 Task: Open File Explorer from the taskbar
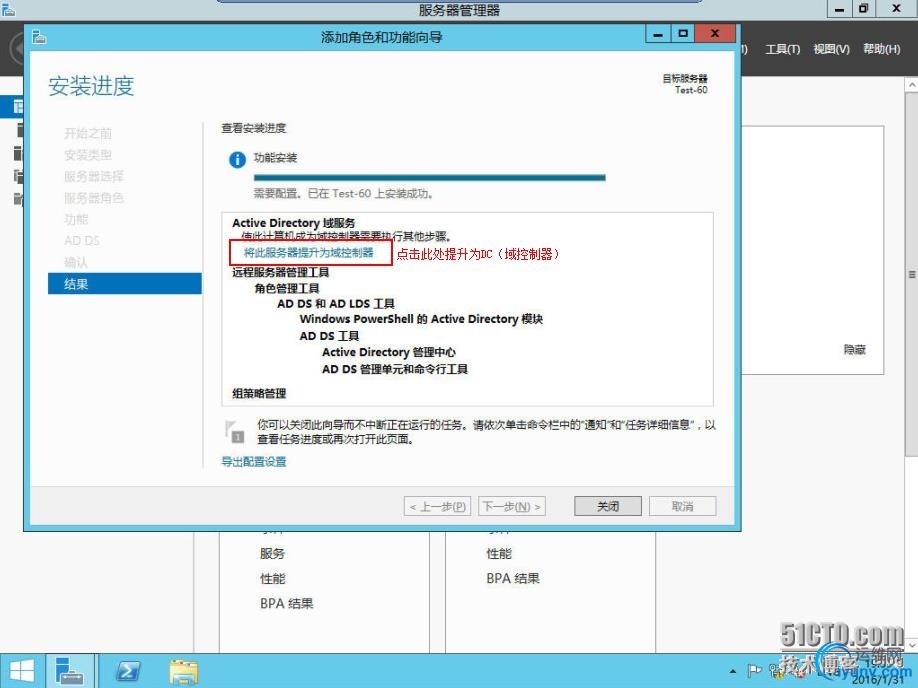coord(184,671)
